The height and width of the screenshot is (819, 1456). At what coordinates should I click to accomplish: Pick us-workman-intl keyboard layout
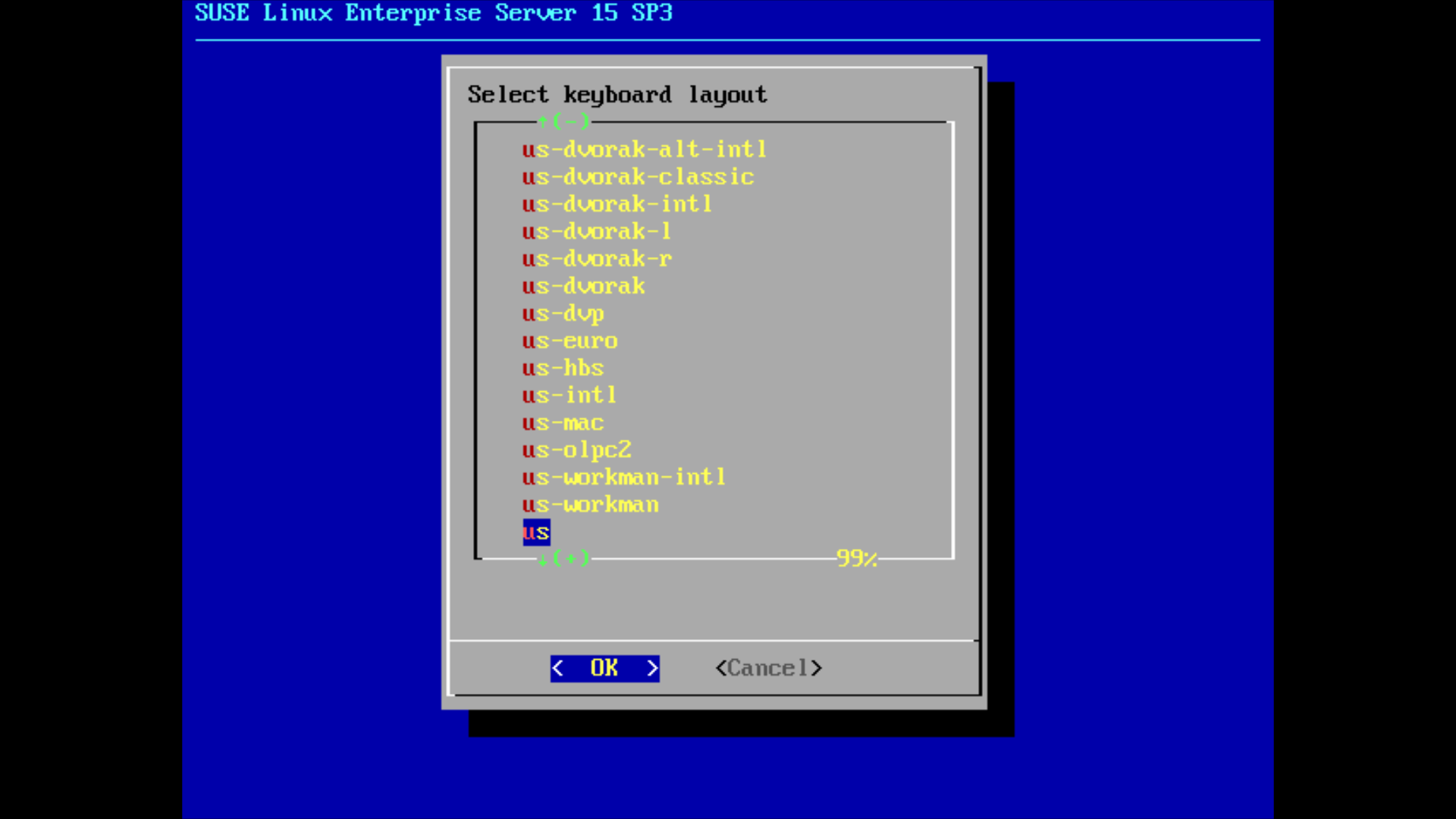tap(623, 477)
